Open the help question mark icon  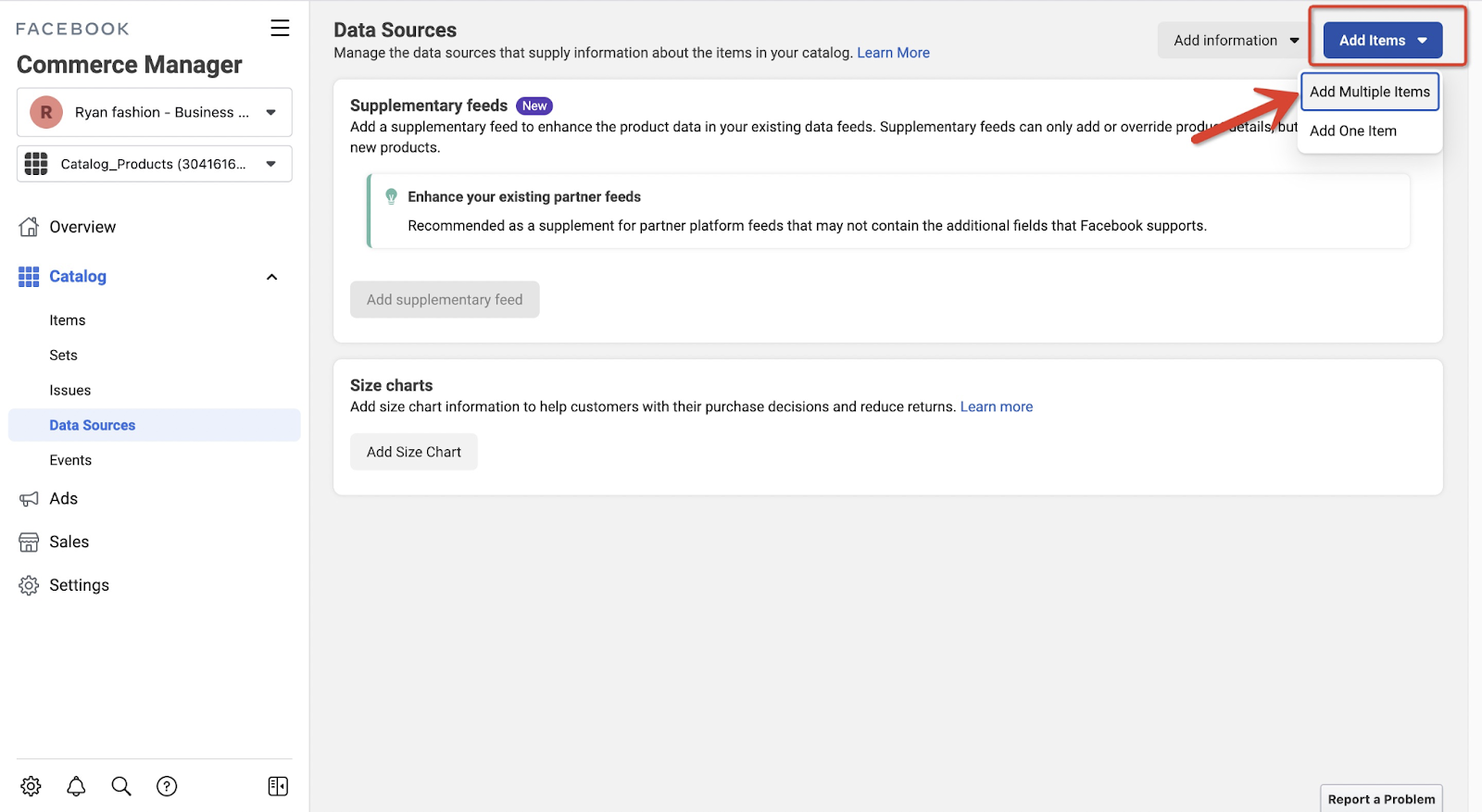click(x=167, y=786)
